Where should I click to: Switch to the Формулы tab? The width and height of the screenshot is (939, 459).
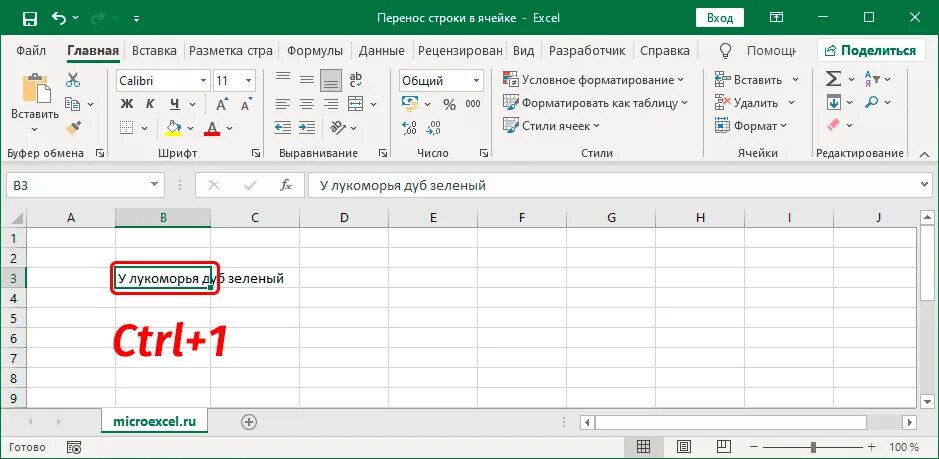pyautogui.click(x=315, y=51)
